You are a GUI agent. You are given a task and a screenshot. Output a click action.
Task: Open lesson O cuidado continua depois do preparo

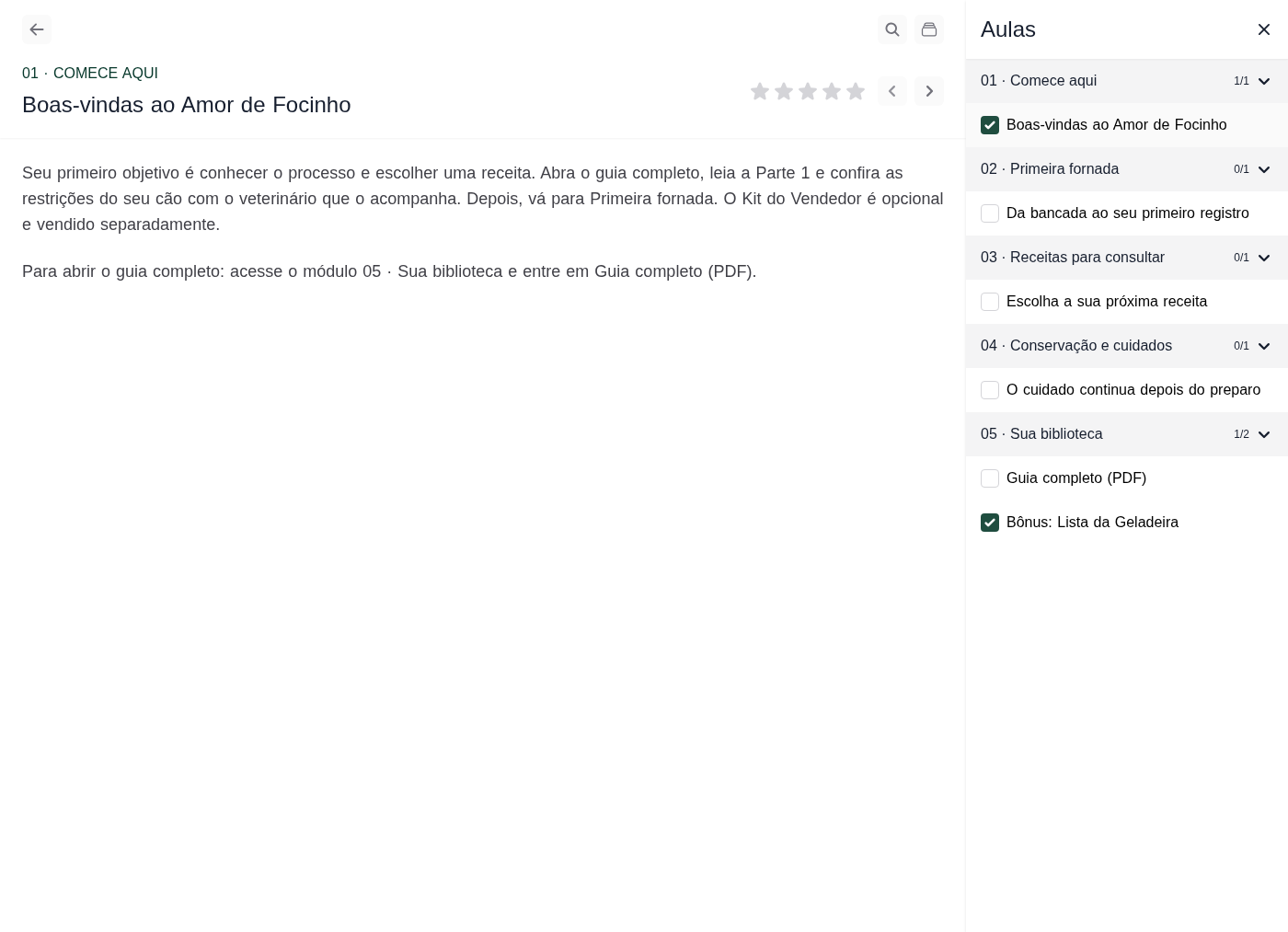tap(1133, 390)
